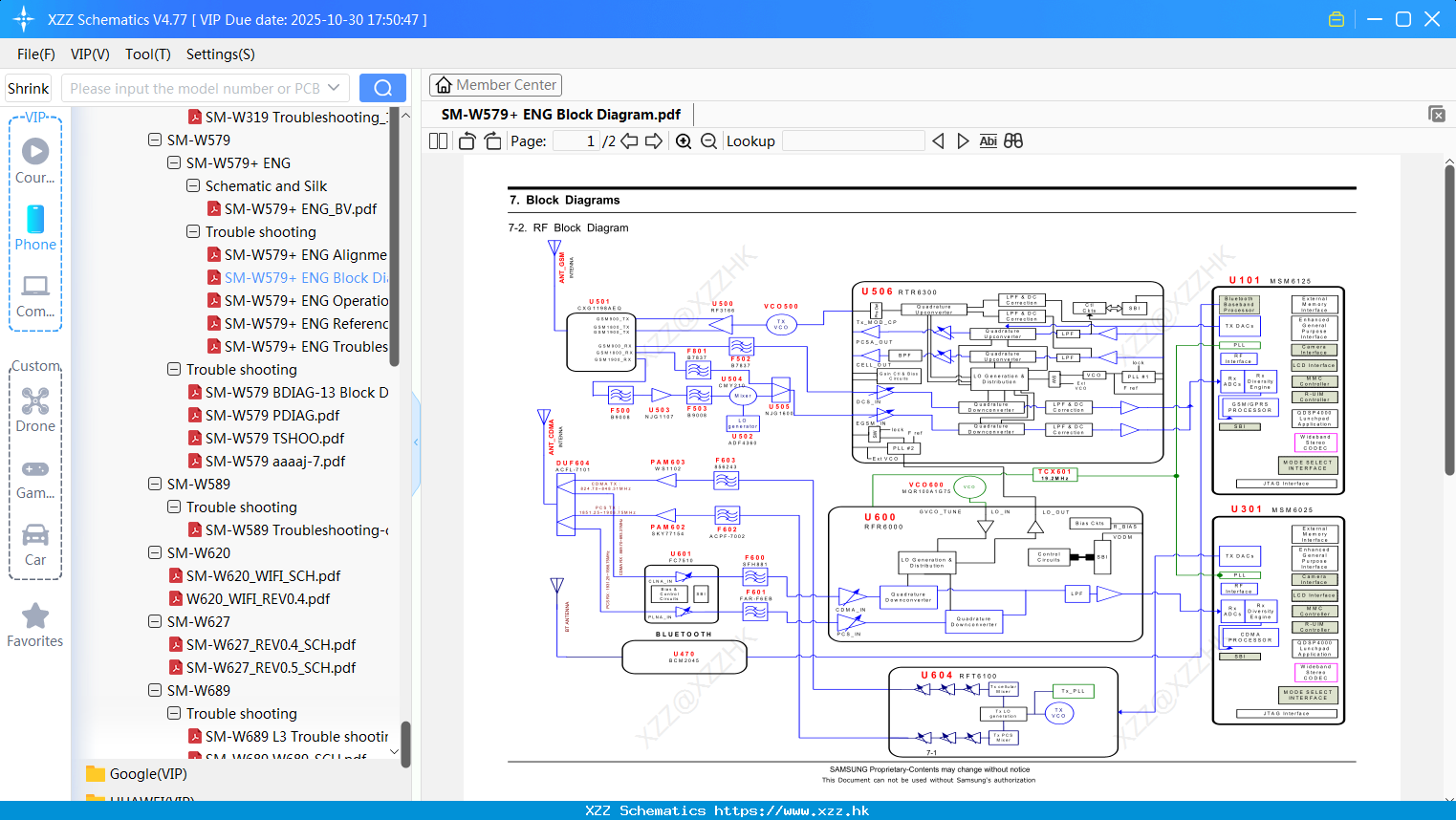1456x820 pixels.
Task: Select the SM-W579+ ENG Block Diagram.pdf tab
Action: point(561,115)
